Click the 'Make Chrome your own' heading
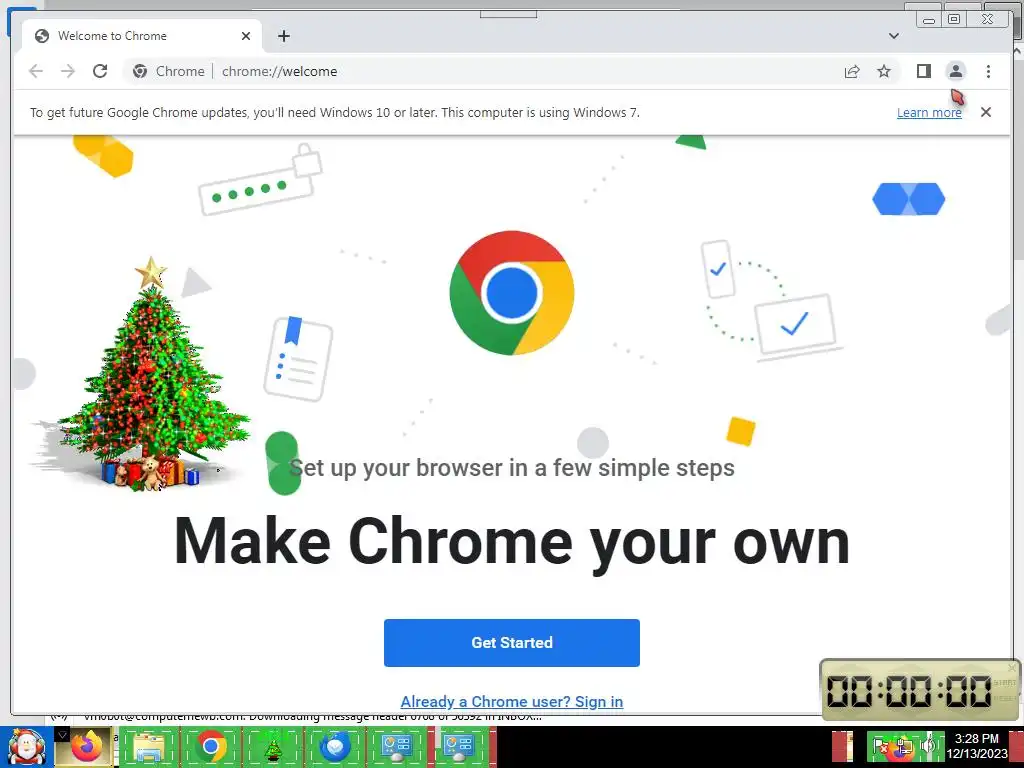This screenshot has width=1024, height=768. pos(511,541)
